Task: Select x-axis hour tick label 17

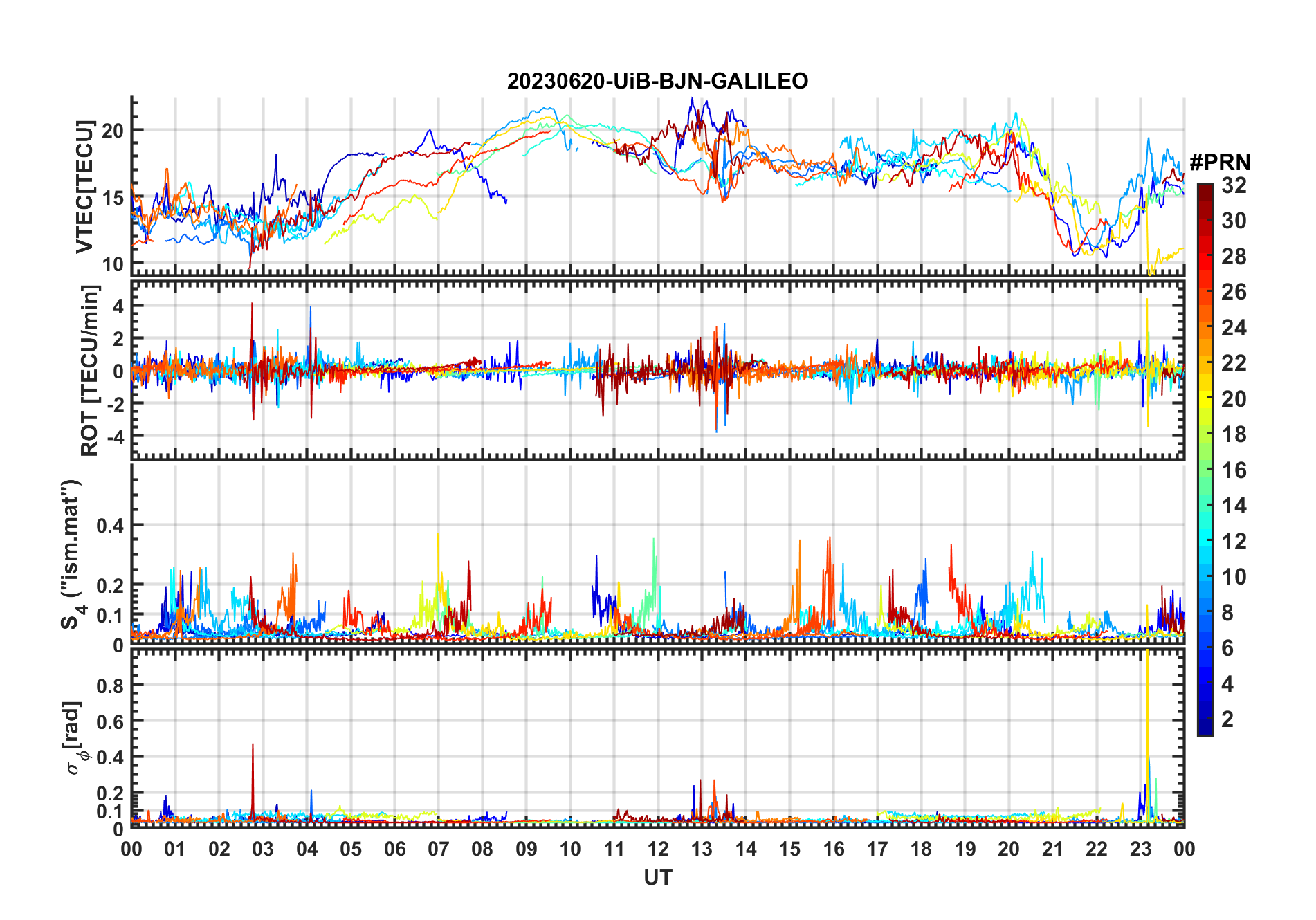Action: coord(877,849)
